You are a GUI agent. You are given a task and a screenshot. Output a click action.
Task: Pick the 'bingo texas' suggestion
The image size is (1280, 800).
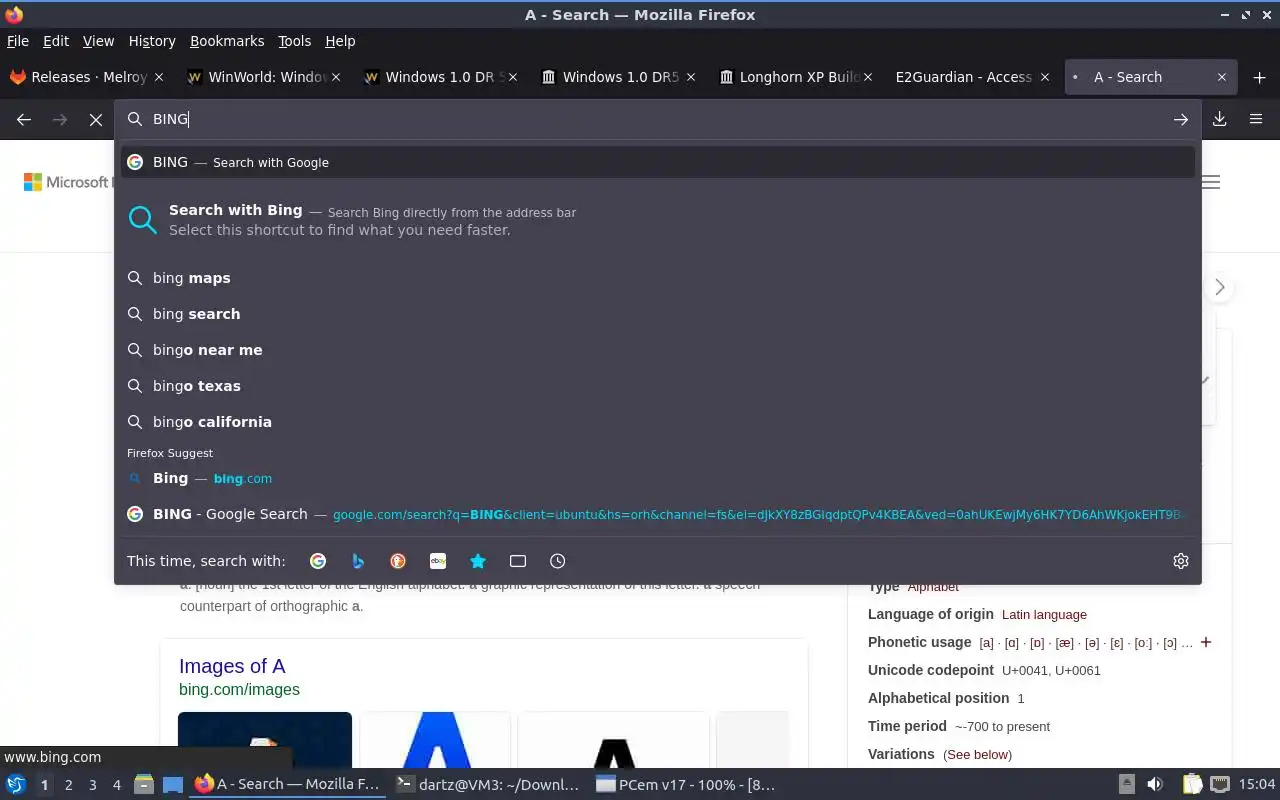(658, 386)
